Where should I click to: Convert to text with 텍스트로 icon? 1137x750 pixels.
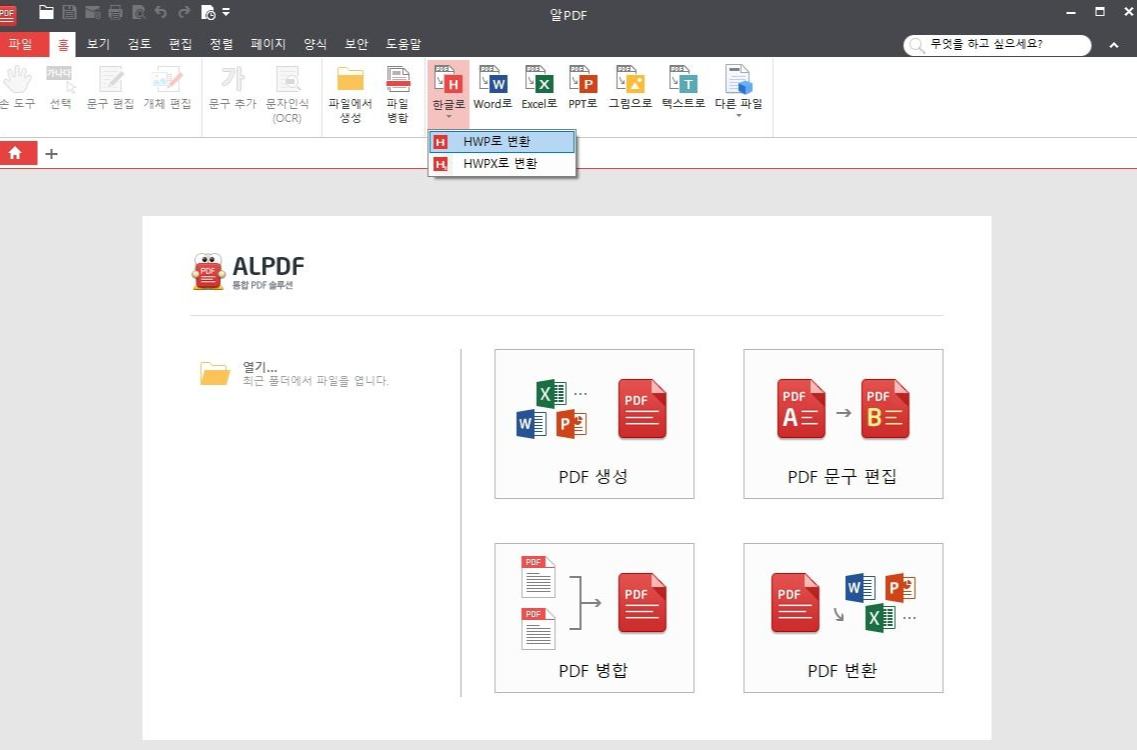(683, 88)
